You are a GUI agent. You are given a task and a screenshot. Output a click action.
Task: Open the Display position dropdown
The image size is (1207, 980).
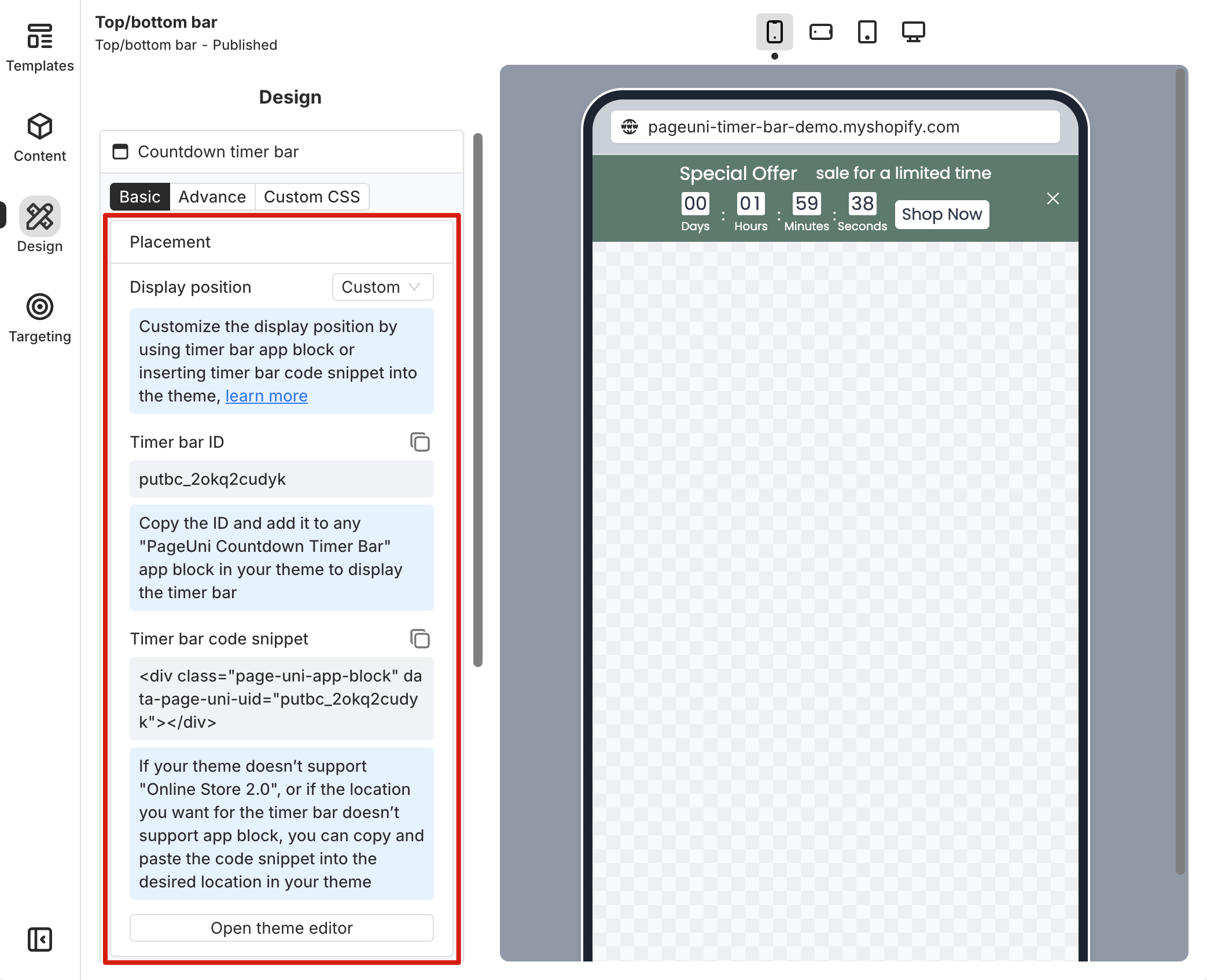pyautogui.click(x=382, y=287)
